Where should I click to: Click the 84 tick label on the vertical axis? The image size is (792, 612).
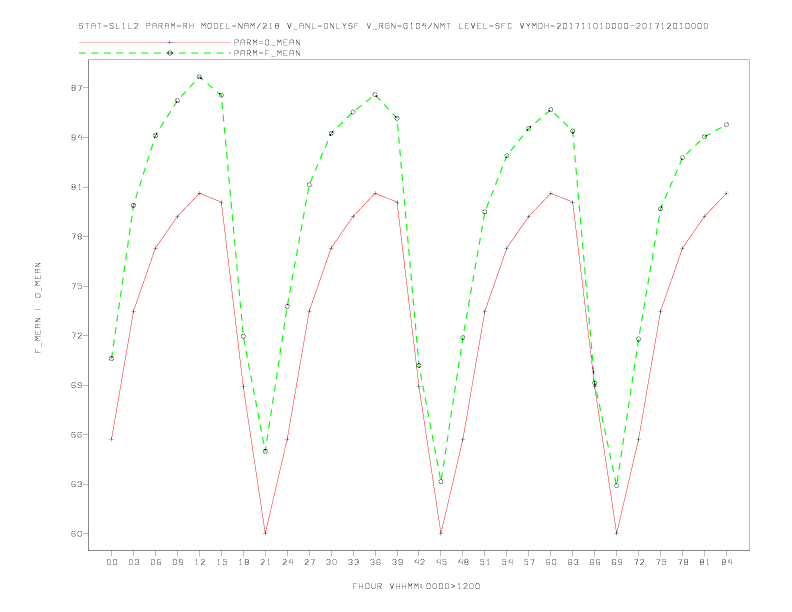click(x=76, y=137)
